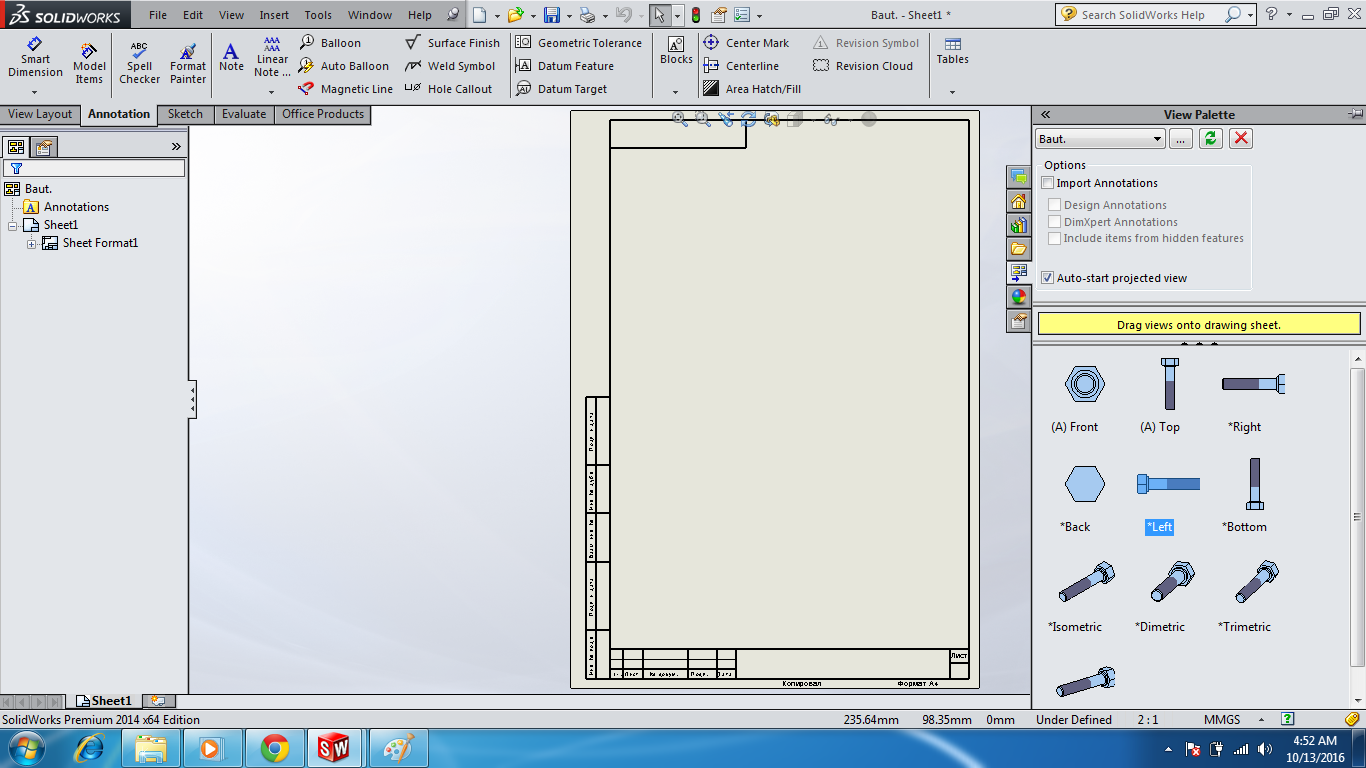Refresh the View Palette
The height and width of the screenshot is (768, 1366).
coord(1211,139)
